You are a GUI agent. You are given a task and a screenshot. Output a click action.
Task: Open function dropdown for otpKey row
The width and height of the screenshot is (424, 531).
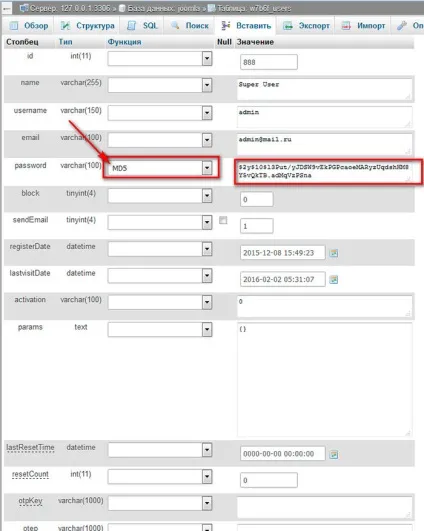coord(160,503)
